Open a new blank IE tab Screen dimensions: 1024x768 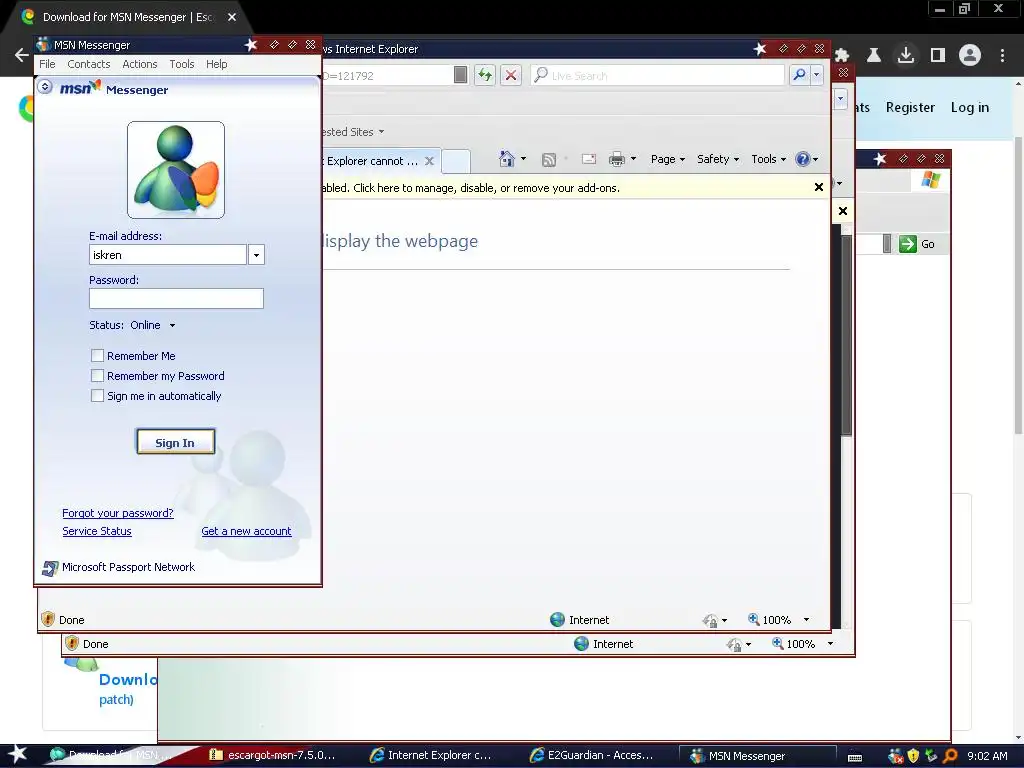(x=456, y=161)
